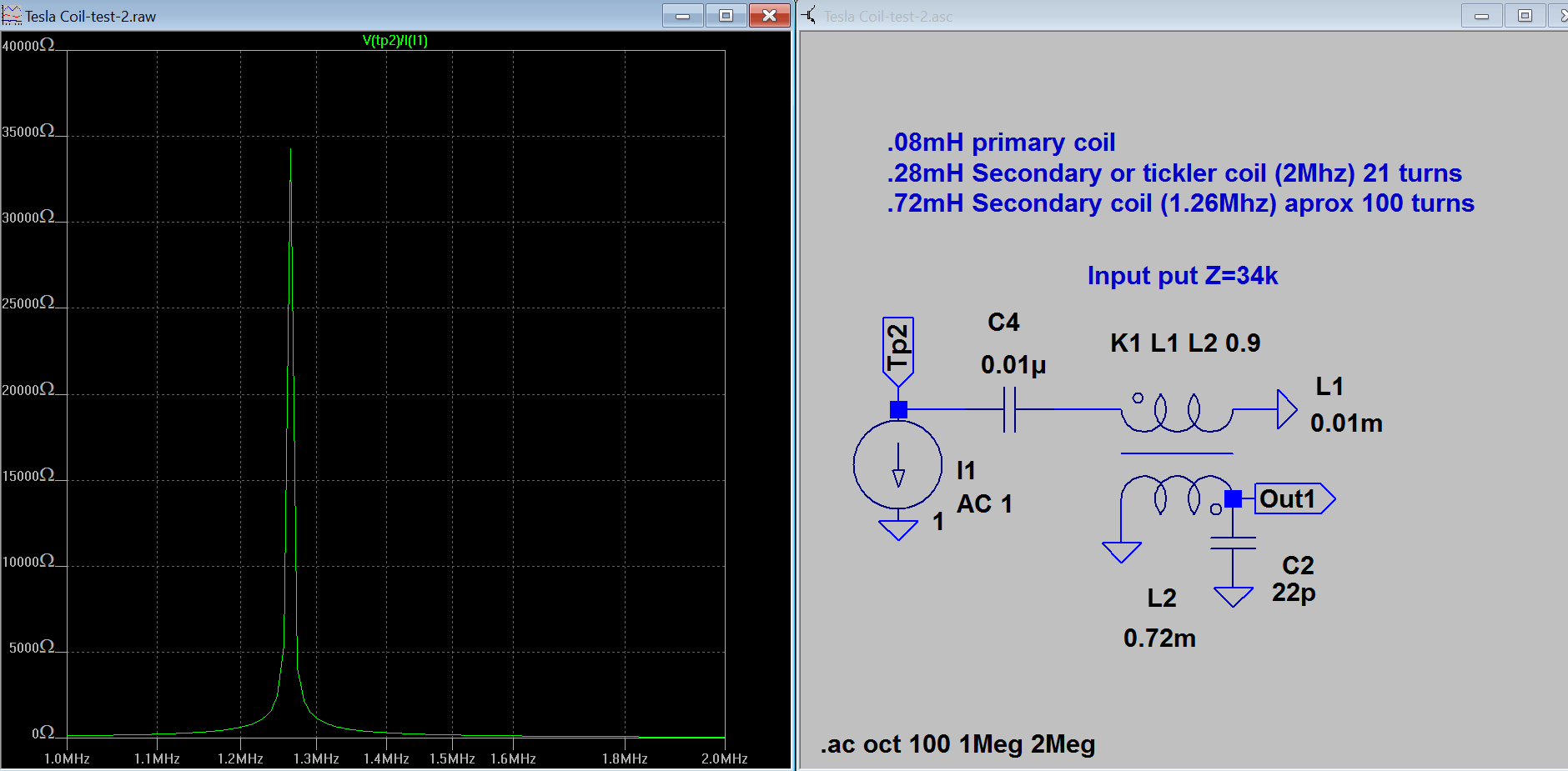The image size is (1568, 771).
Task: Click the ground symbol below C2 capacitor
Action: 1233,597
